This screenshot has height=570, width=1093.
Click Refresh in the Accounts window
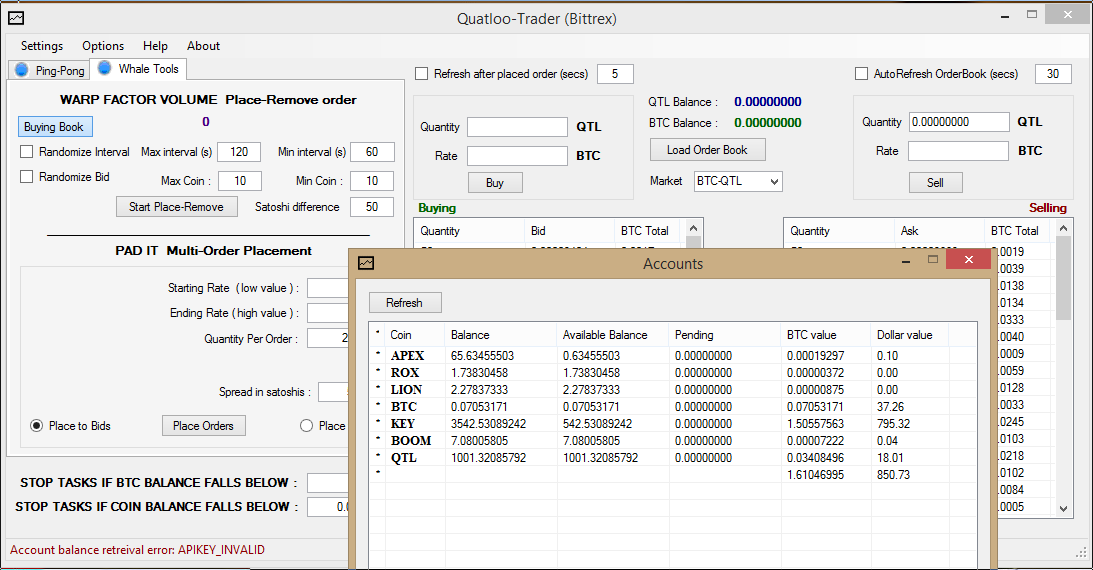tap(405, 302)
